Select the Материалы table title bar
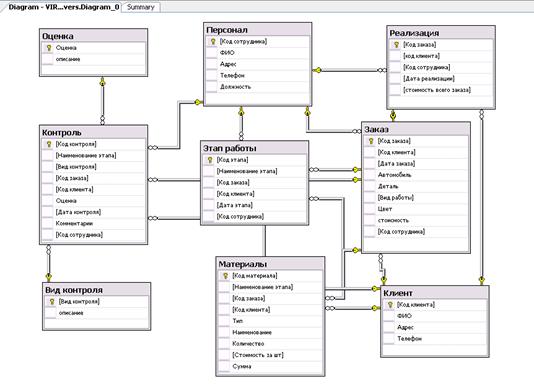This screenshot has height=386, width=534. pos(270,264)
